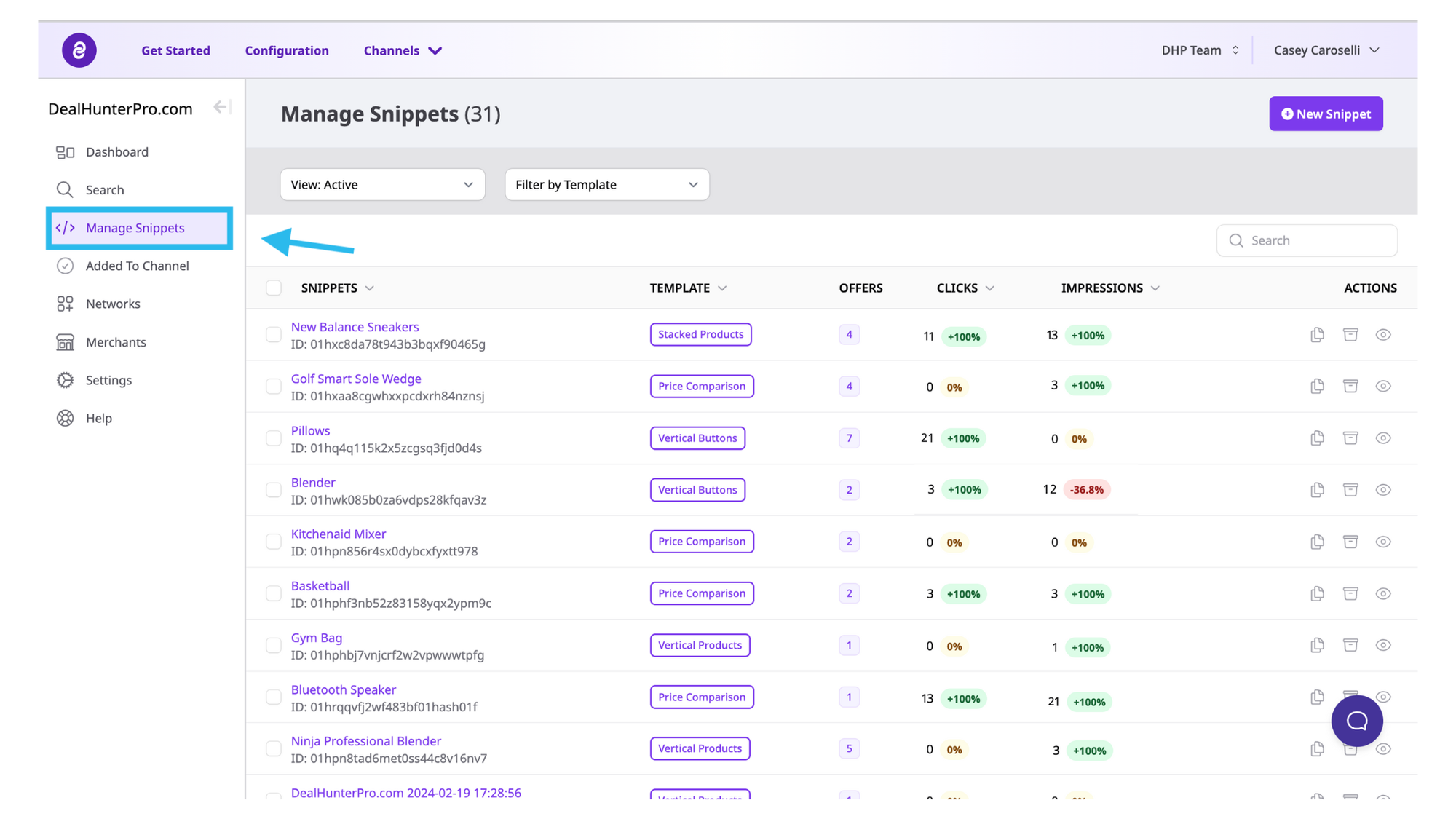Toggle the select-all snippets checkbox
The image size is (1456, 819).
tap(274, 288)
